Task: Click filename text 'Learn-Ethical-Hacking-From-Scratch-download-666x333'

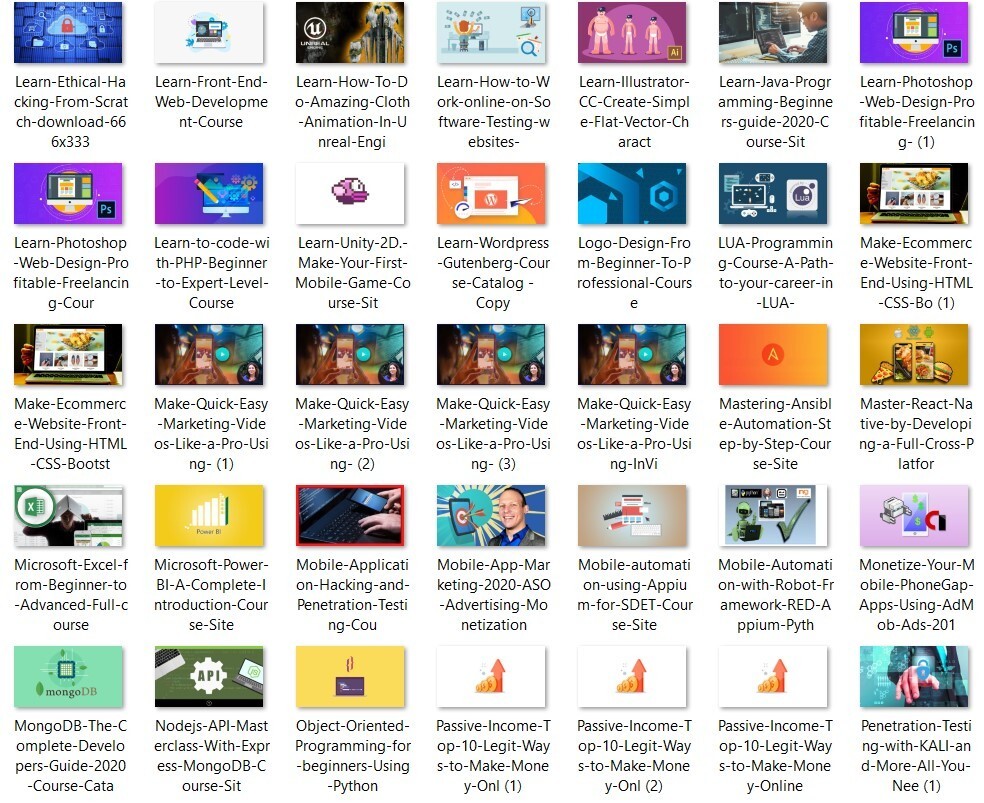Action: tap(70, 112)
